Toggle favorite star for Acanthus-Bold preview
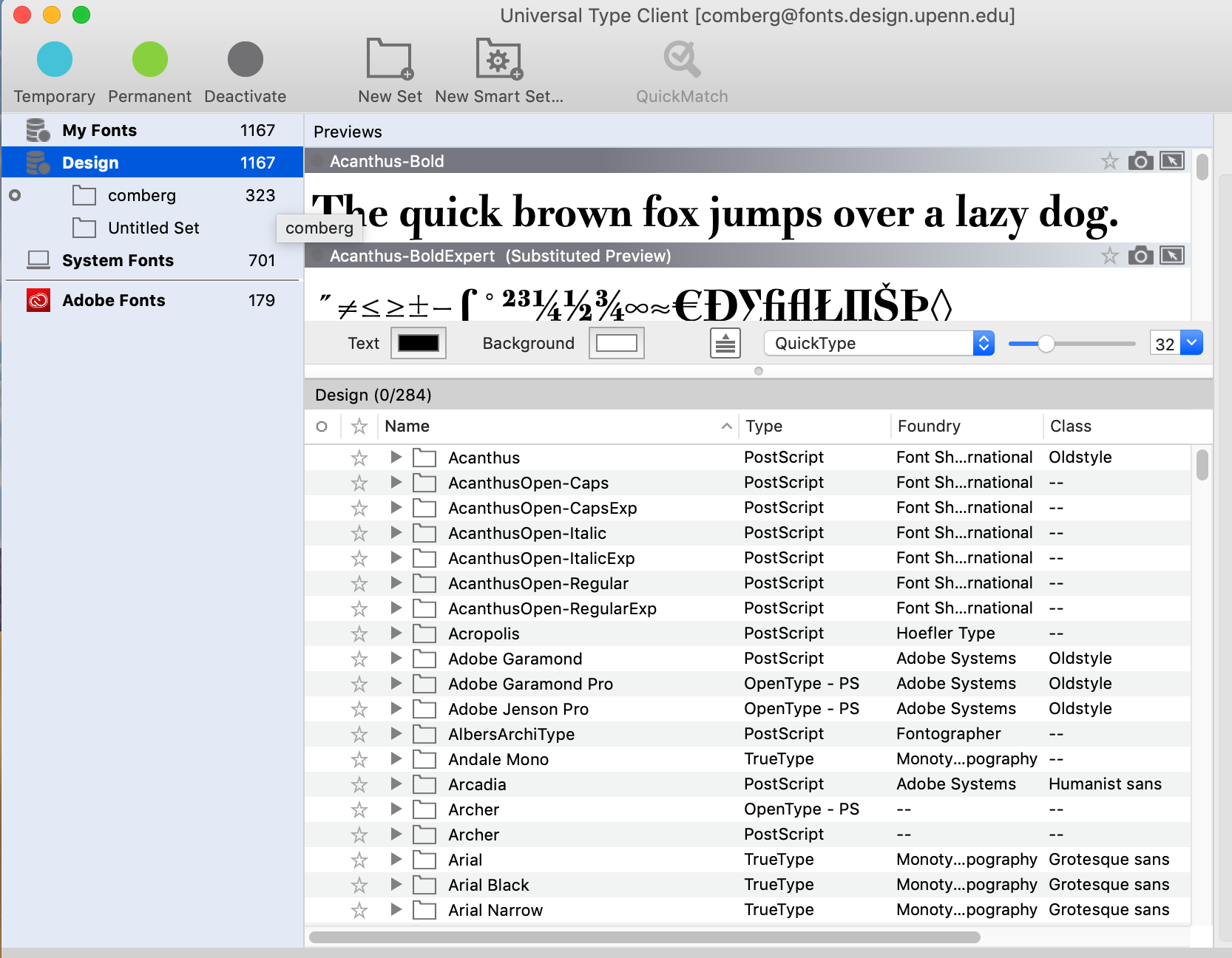Image resolution: width=1232 pixels, height=958 pixels. pyautogui.click(x=1109, y=161)
